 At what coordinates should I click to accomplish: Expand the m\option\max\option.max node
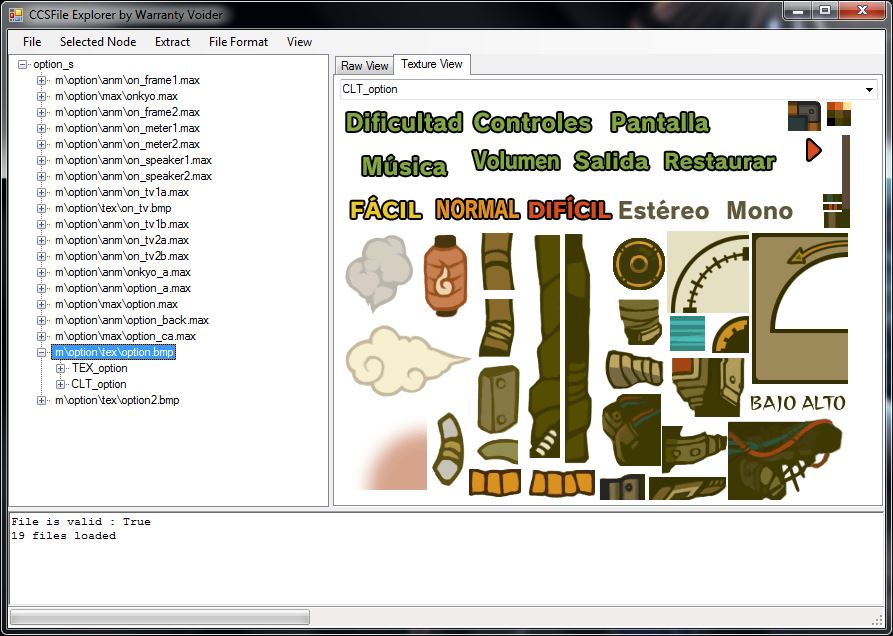point(41,304)
